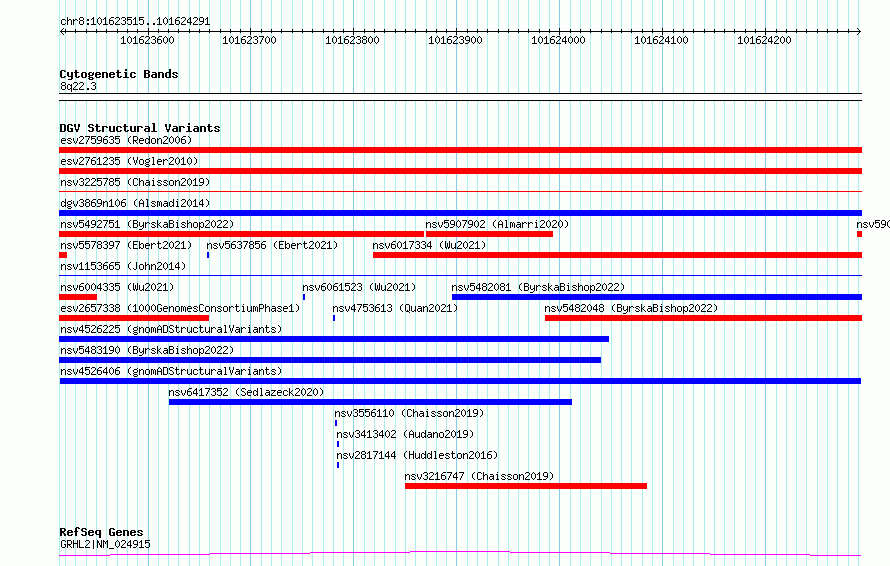Select the red bar of nsv3216747
The height and width of the screenshot is (566, 890).
click(526, 486)
